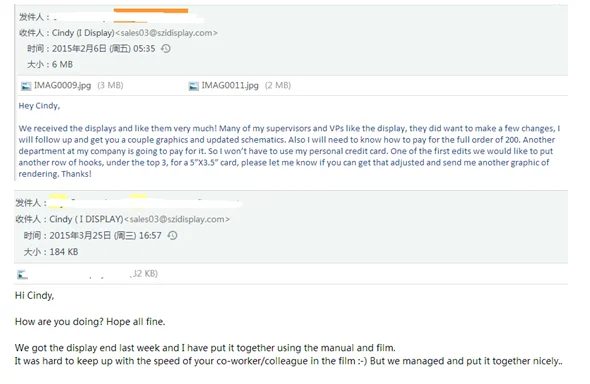Click recipient address in the second email
This screenshot has height=384, width=590.
pos(177,219)
